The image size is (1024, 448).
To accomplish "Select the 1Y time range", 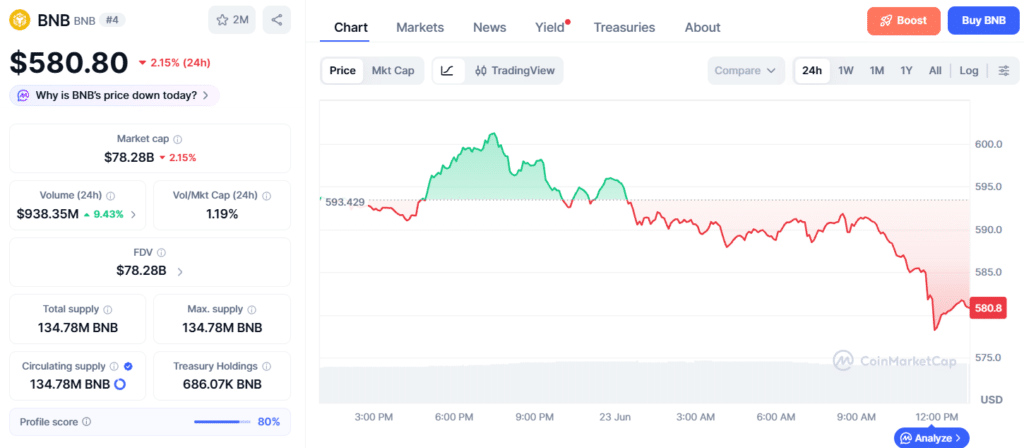I will click(906, 71).
